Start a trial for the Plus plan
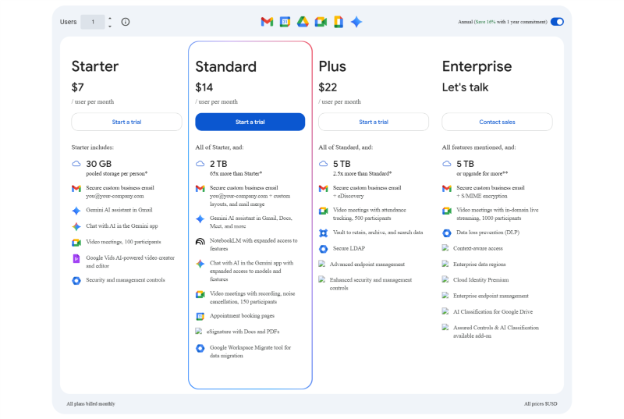 click(373, 122)
